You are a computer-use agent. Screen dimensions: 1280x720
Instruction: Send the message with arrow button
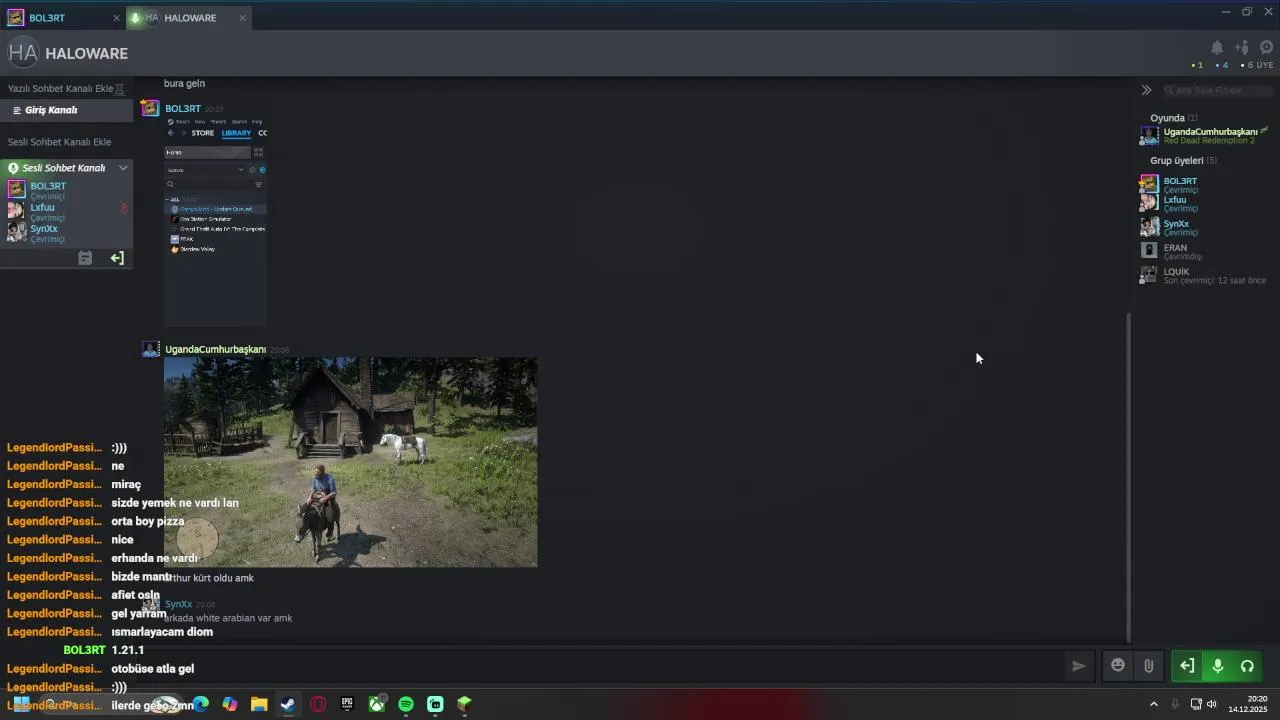click(1078, 666)
